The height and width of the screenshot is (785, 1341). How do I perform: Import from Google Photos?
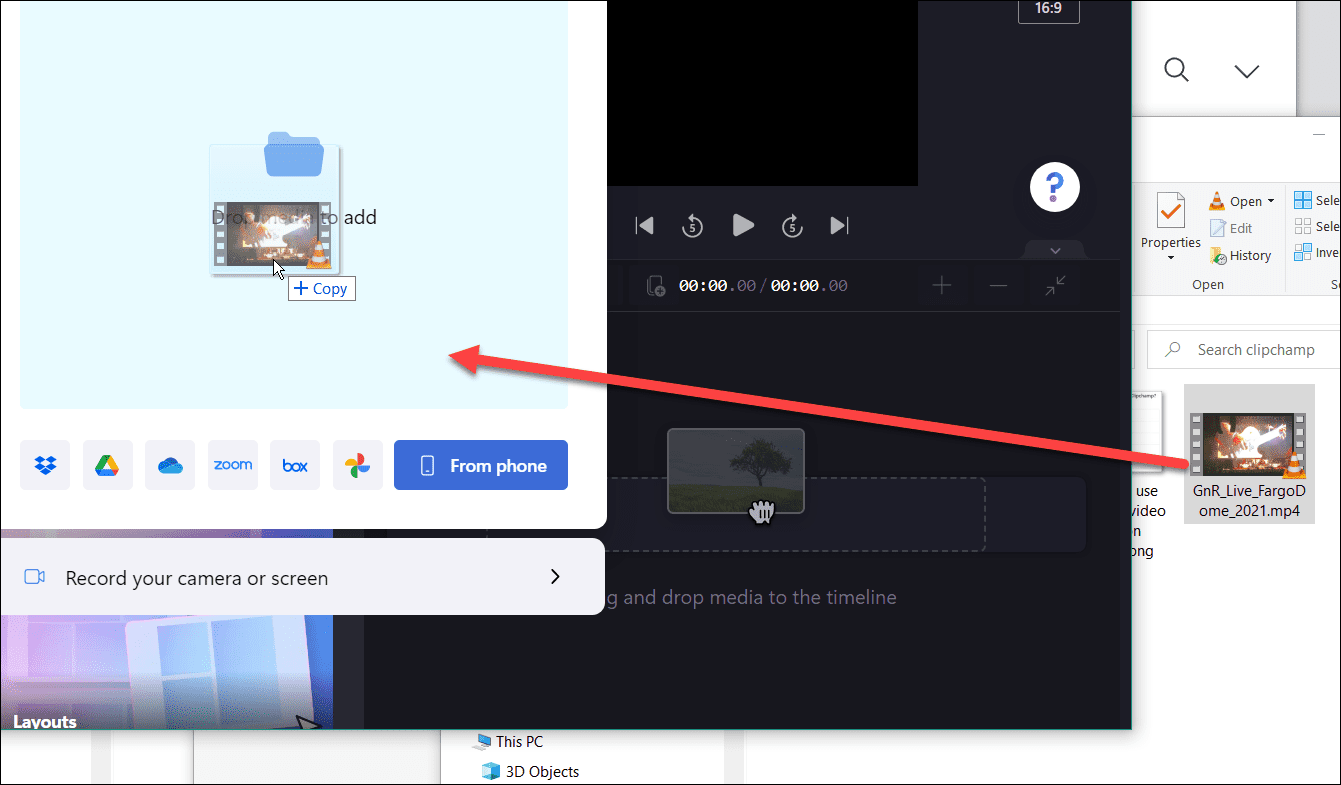tap(357, 465)
